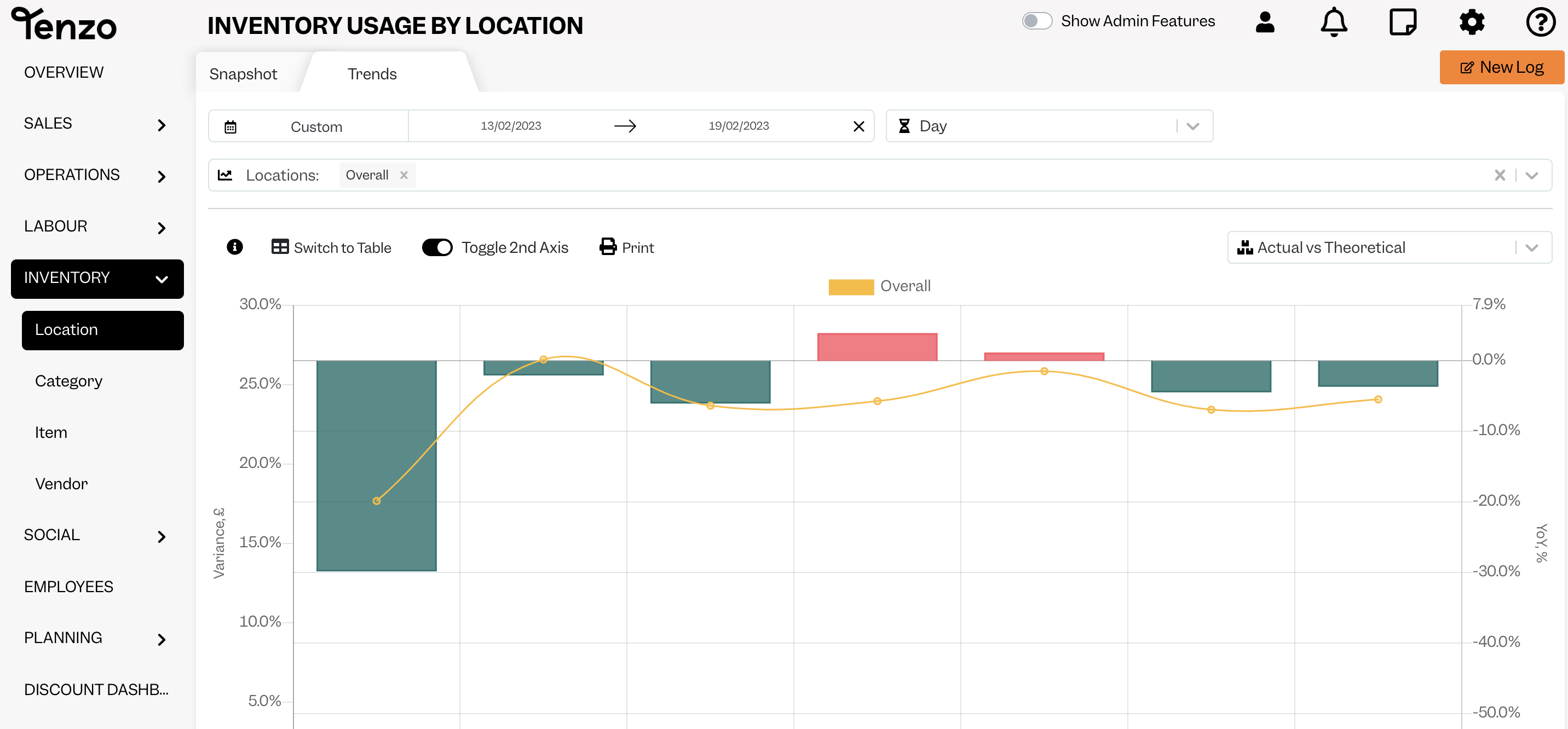This screenshot has height=729, width=1568.
Task: Open the user profile icon
Action: [1265, 22]
